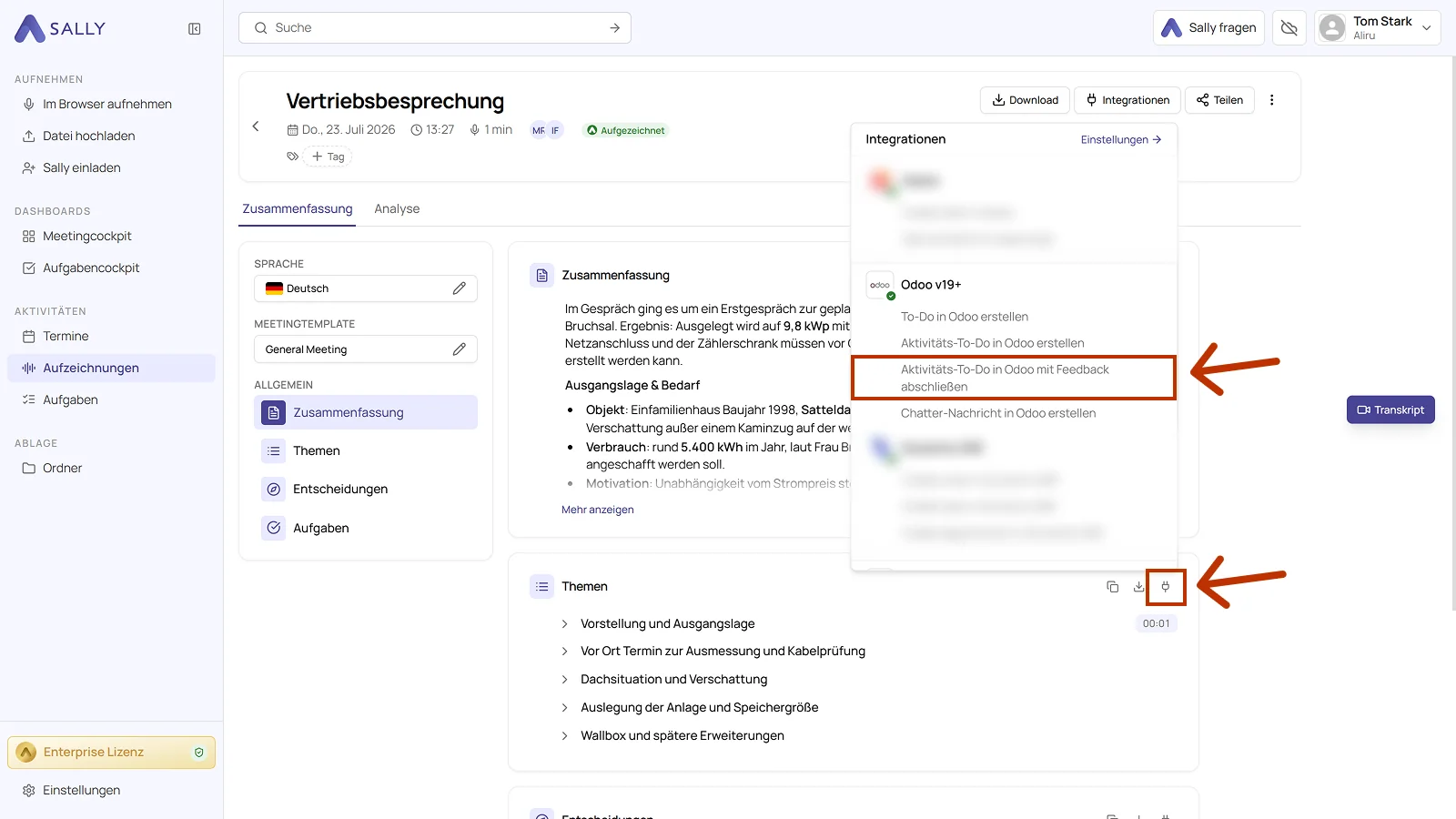1456x819 pixels.
Task: Jump to 00:01 timestamp
Action: [1157, 623]
